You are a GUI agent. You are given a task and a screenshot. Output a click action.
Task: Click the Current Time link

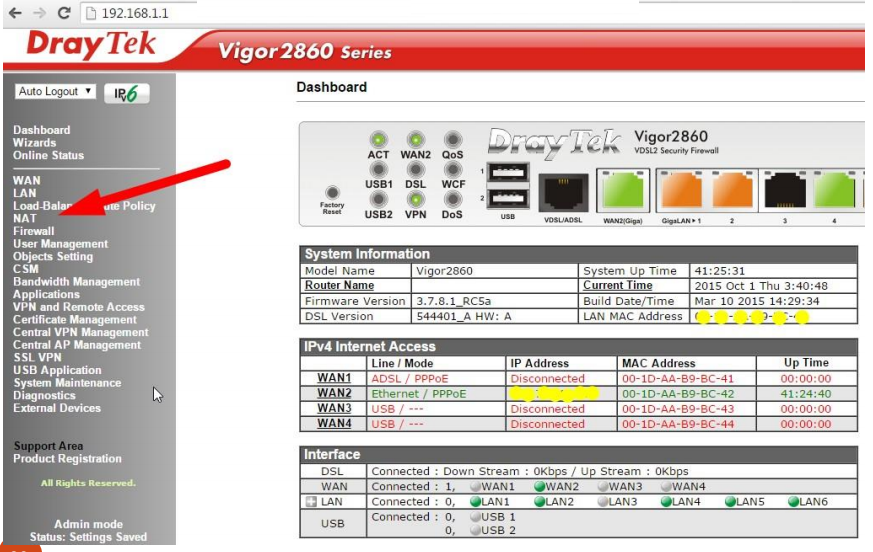[x=617, y=286]
